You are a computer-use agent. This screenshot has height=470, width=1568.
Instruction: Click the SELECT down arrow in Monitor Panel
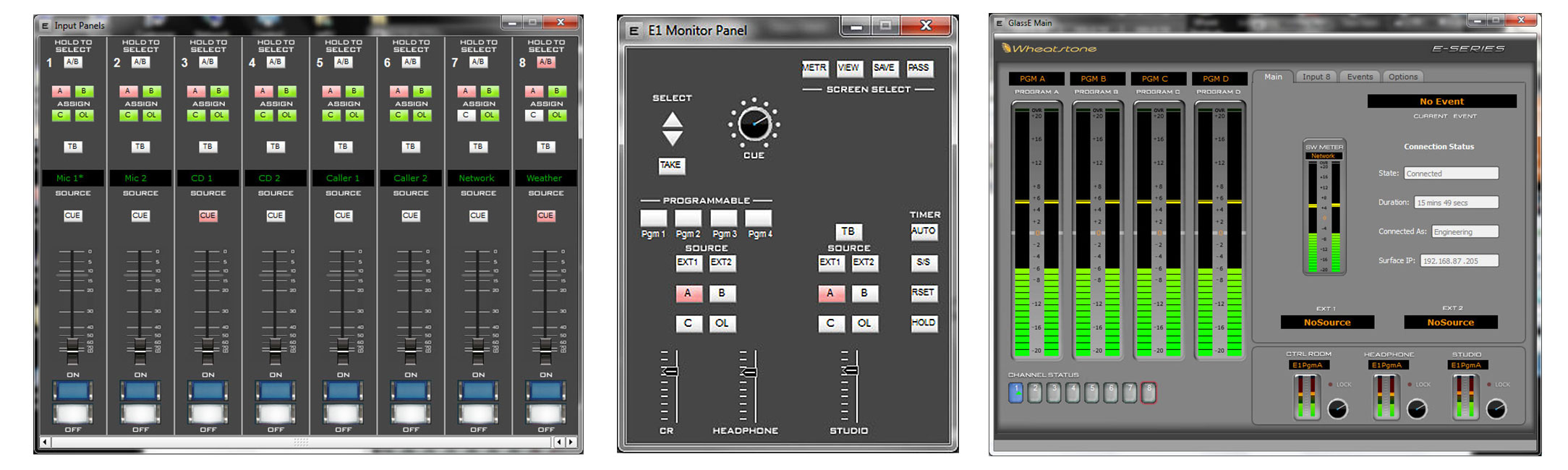click(x=672, y=138)
